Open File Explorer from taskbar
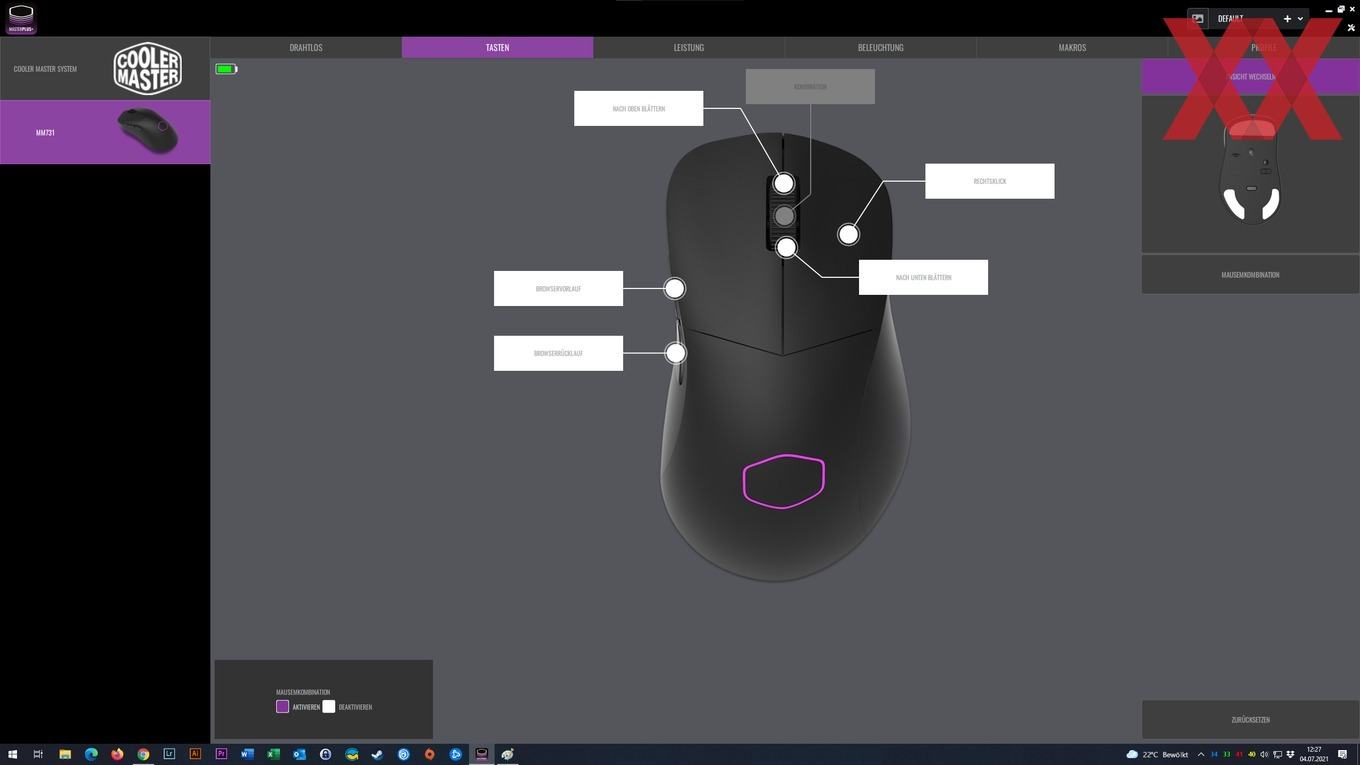Image resolution: width=1360 pixels, height=765 pixels. pyautogui.click(x=65, y=754)
